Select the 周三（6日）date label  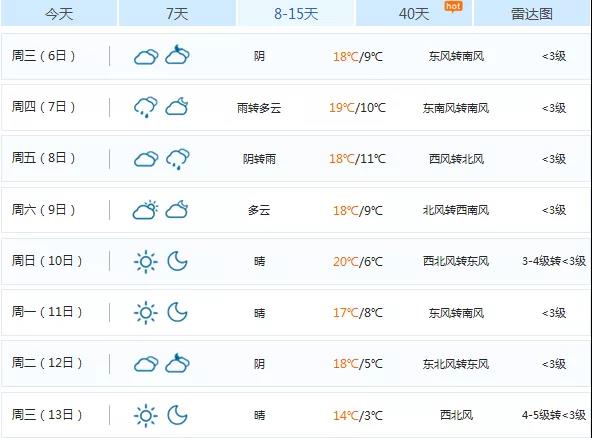43,56
